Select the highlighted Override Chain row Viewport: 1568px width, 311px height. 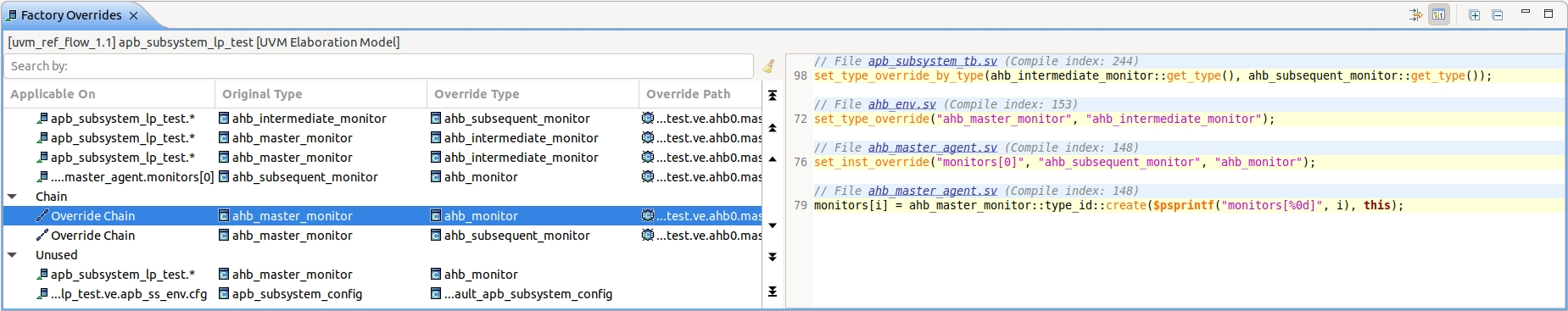382,216
